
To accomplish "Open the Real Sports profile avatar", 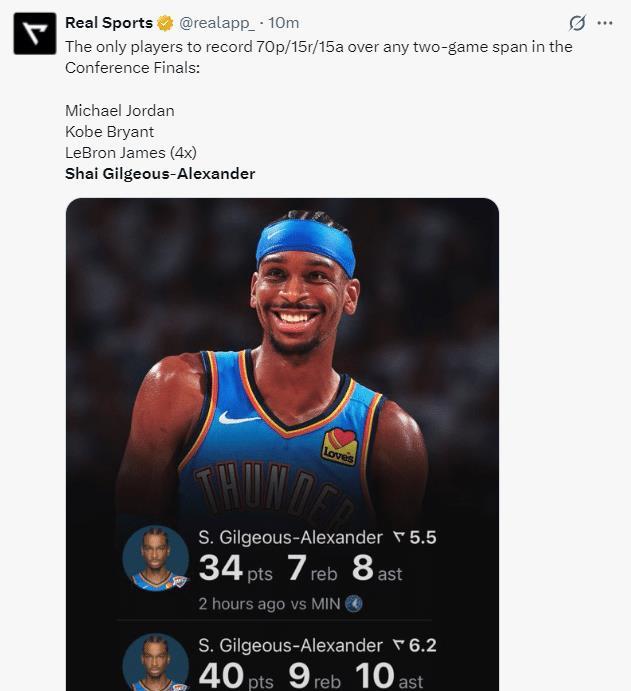I will pos(35,33).
